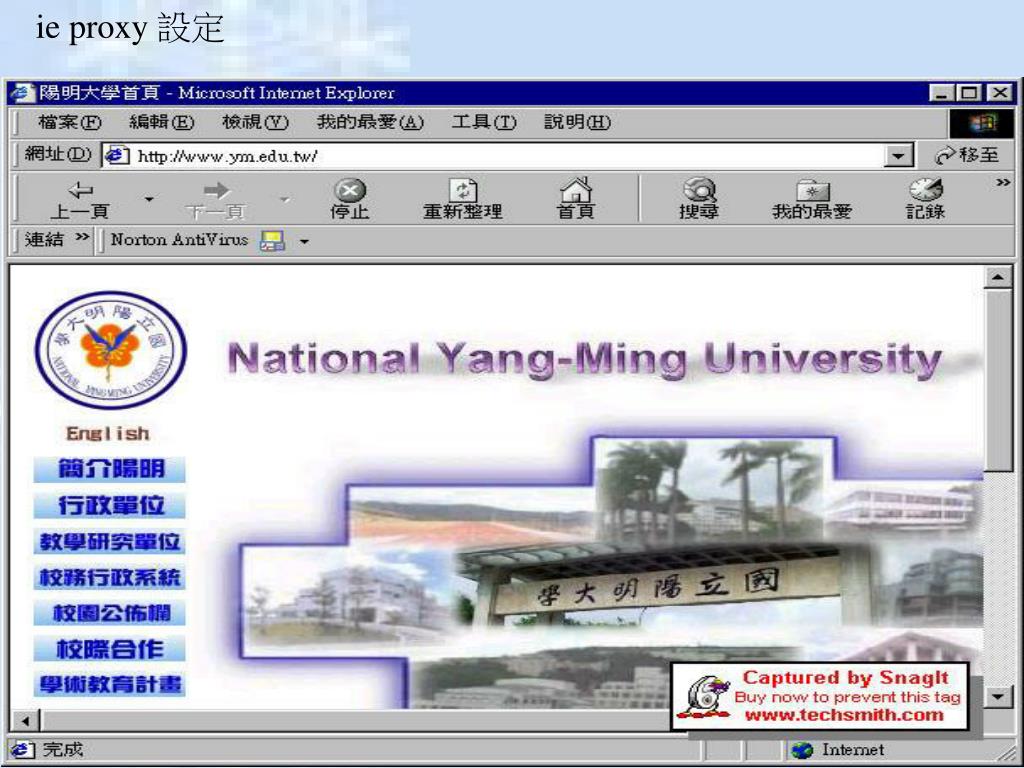This screenshot has height=768, width=1024.
Task: Click the address field showing http://www.ym.edu.tw/
Action: (x=506, y=156)
